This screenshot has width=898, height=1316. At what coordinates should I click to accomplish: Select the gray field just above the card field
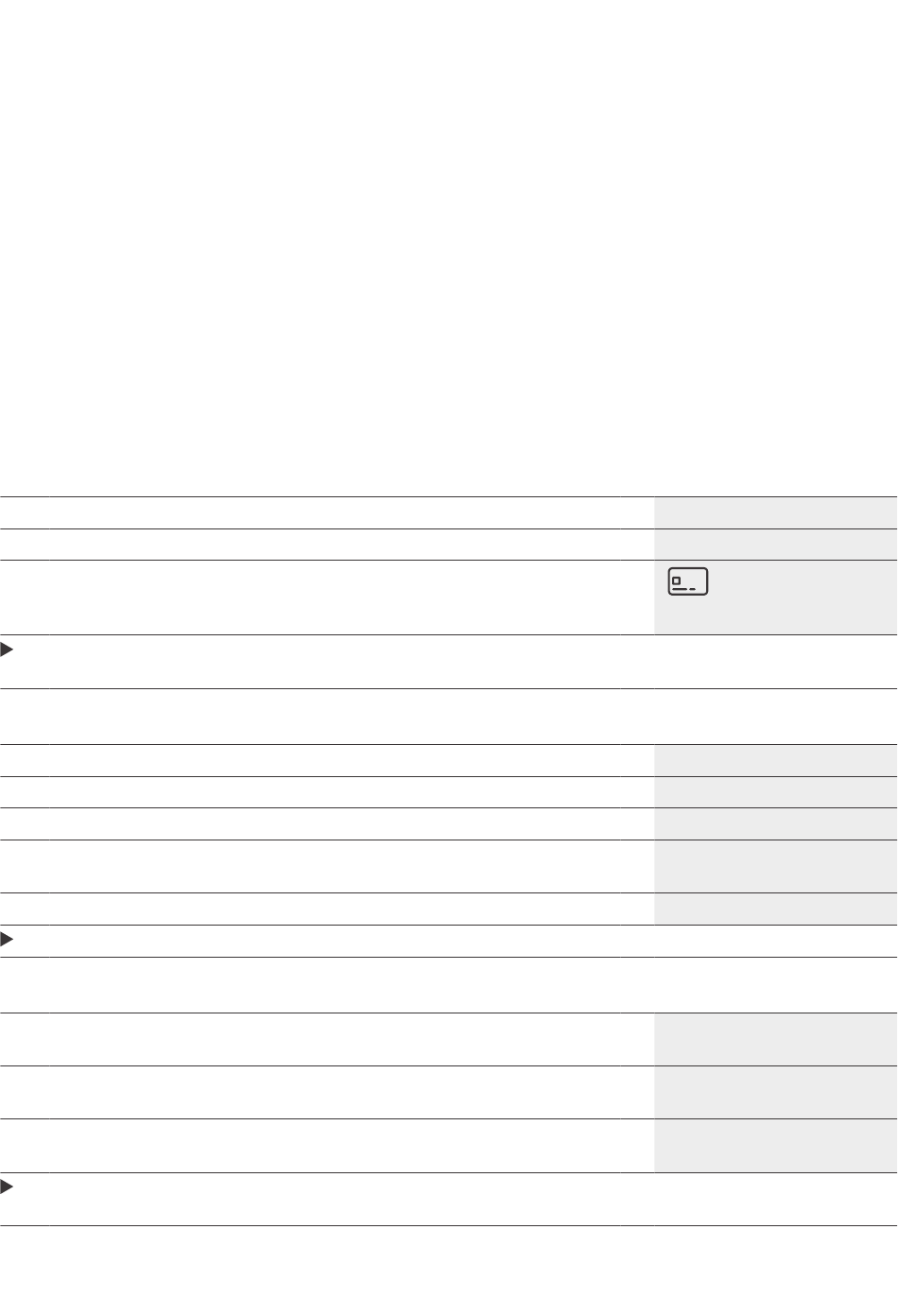pyautogui.click(x=775, y=545)
